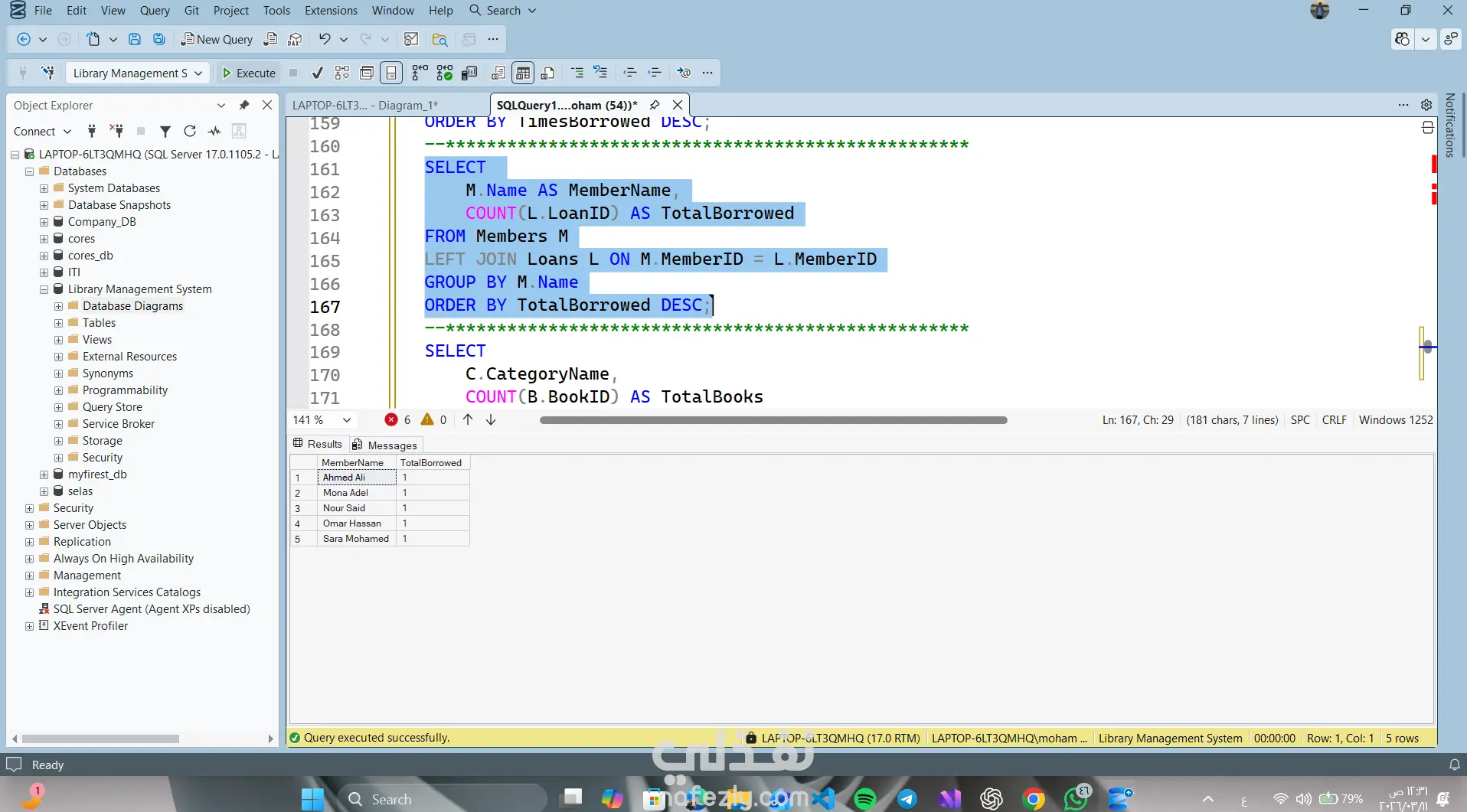Expand the Tables folder node
This screenshot has height=812, width=1467.
click(59, 323)
